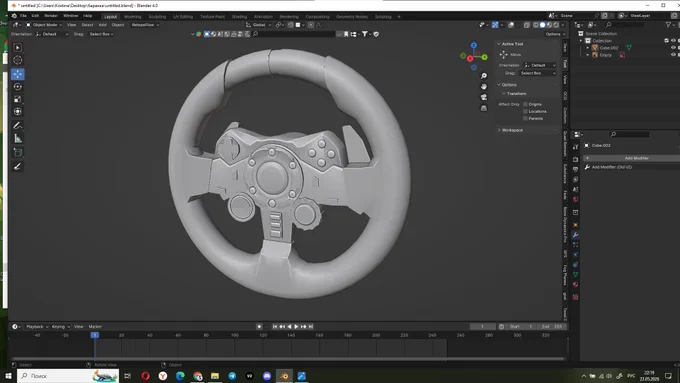
Task: Hide Empty object using its eye icon
Action: [x=673, y=55]
